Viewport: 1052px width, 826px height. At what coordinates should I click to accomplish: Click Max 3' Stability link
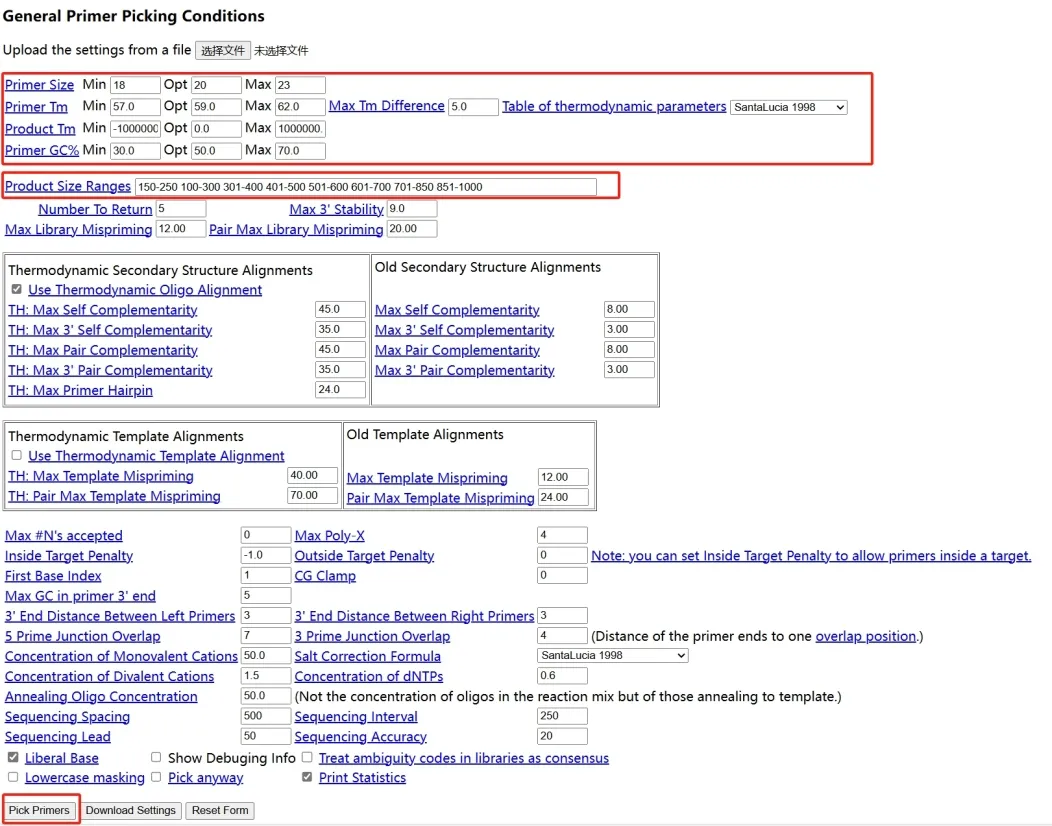point(336,209)
